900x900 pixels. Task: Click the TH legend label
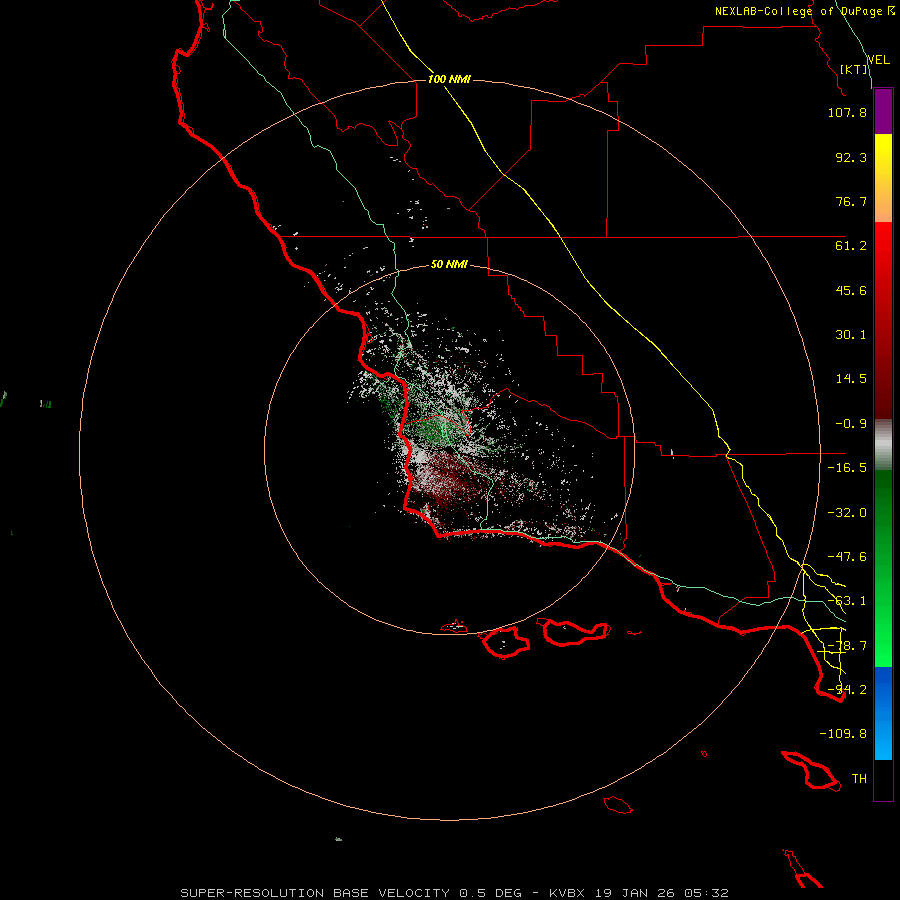coord(859,779)
